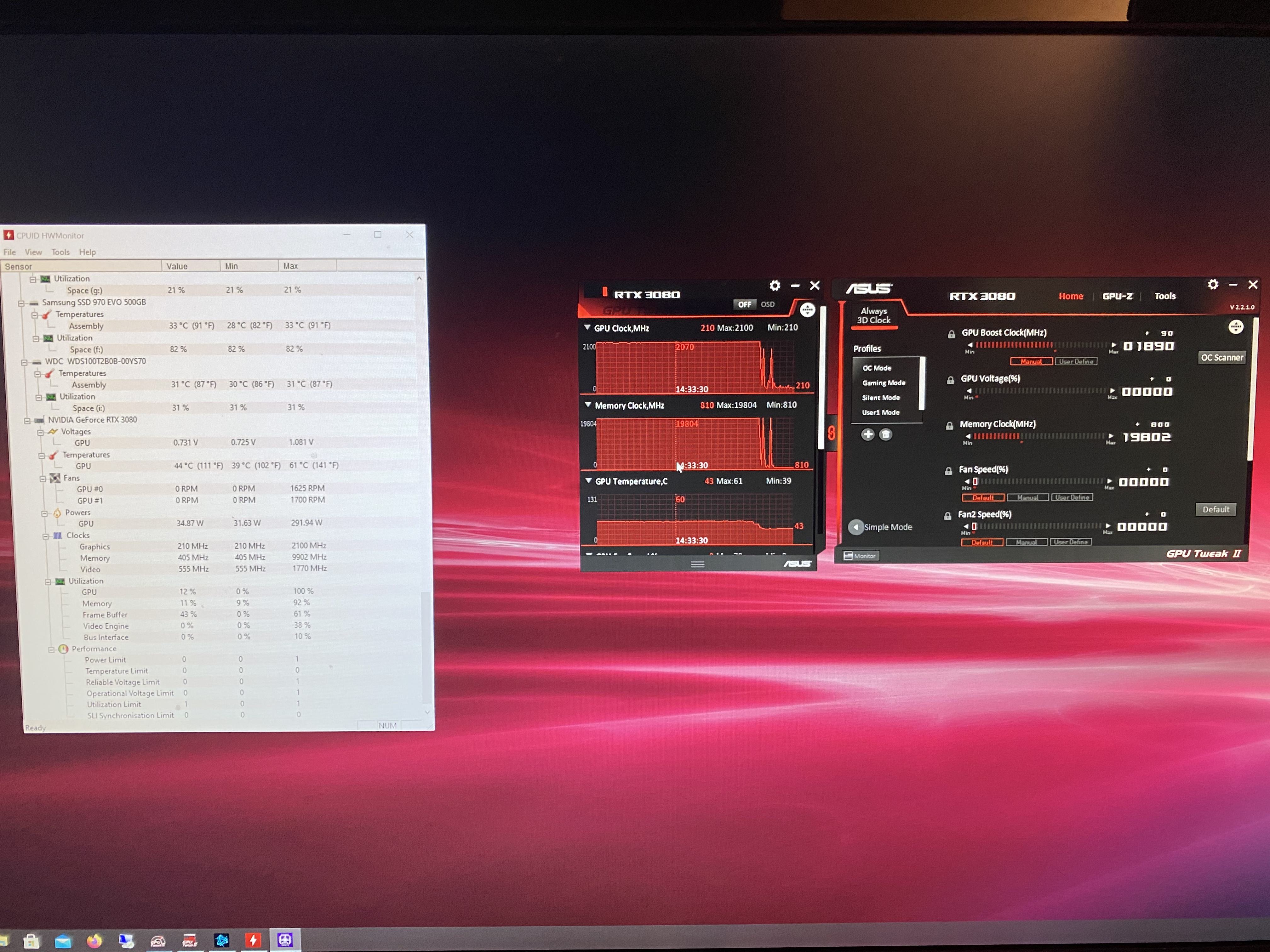Open the File menu in HWMonitor

(10, 252)
